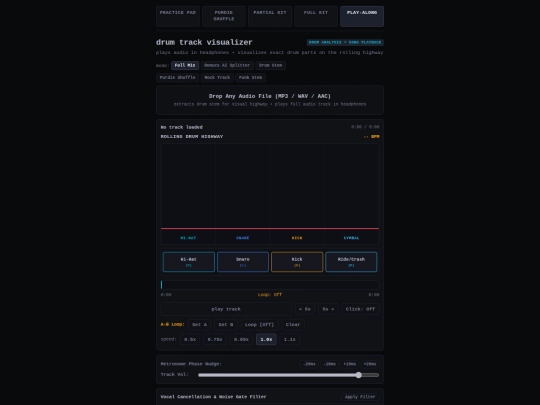Click the Cymbal lane label on highway
This screenshot has height=405, width=540.
(351, 238)
